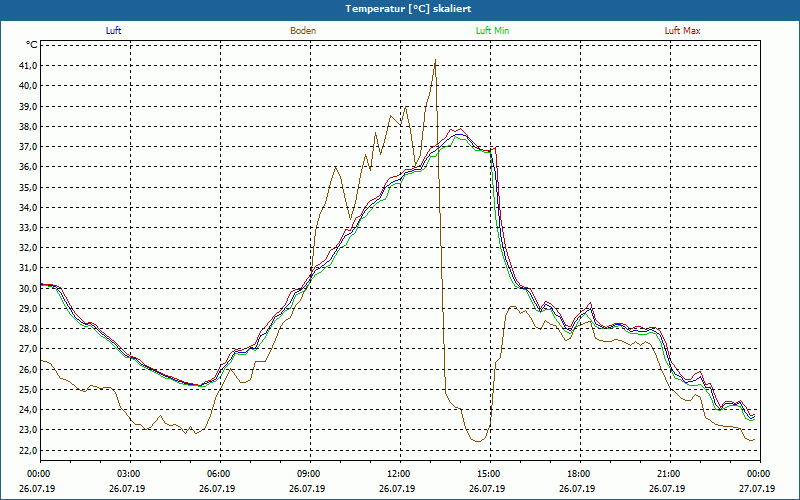Click the '41,0' y-axis value

[29, 65]
